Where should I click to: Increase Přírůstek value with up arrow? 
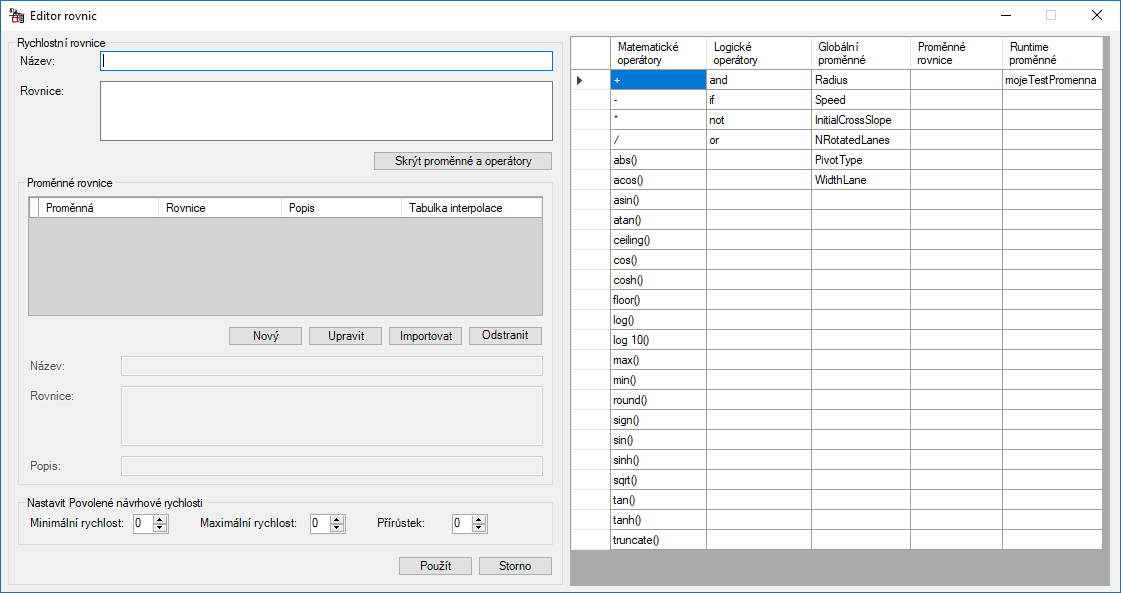(x=478, y=519)
